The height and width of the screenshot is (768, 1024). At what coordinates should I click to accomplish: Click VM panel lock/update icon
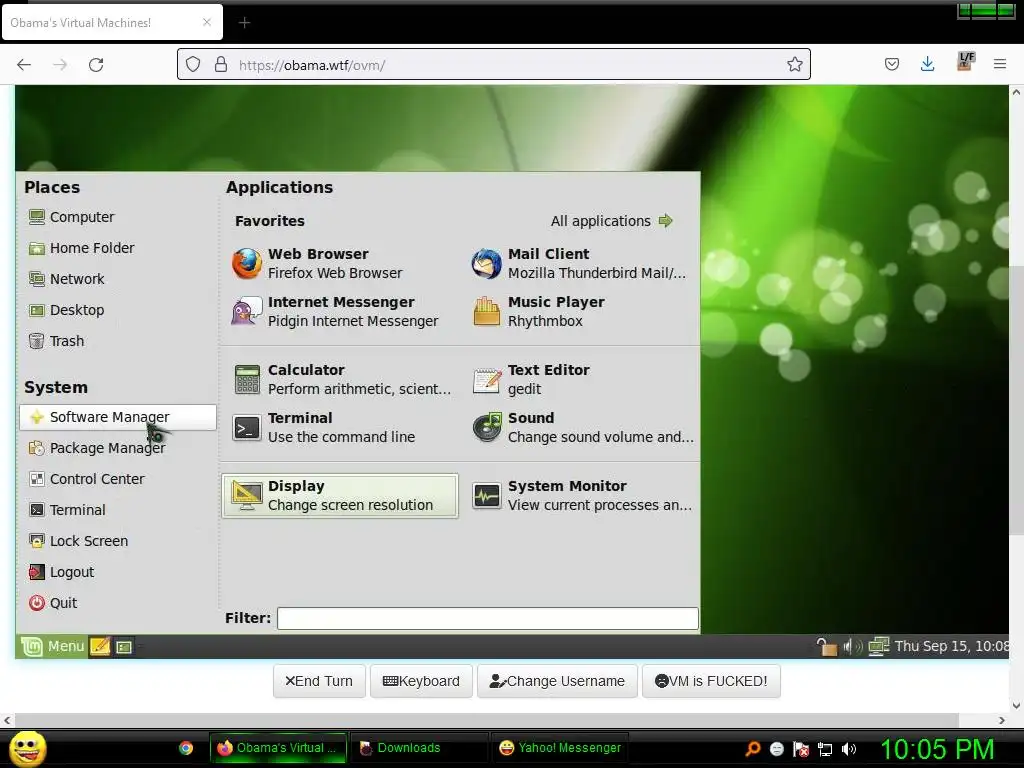click(x=827, y=647)
